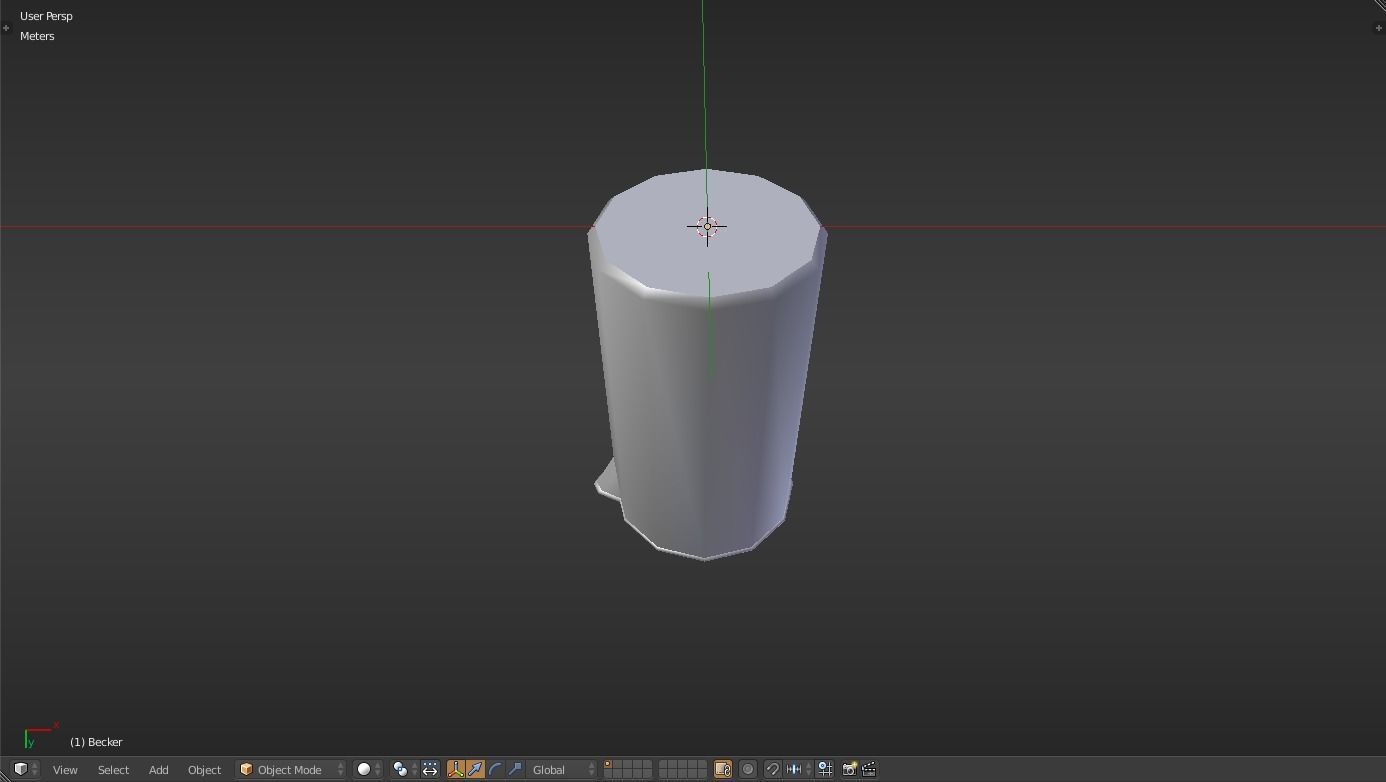Image resolution: width=1386 pixels, height=782 pixels.
Task: Click the 'Meters' unit label
Action: tap(37, 36)
